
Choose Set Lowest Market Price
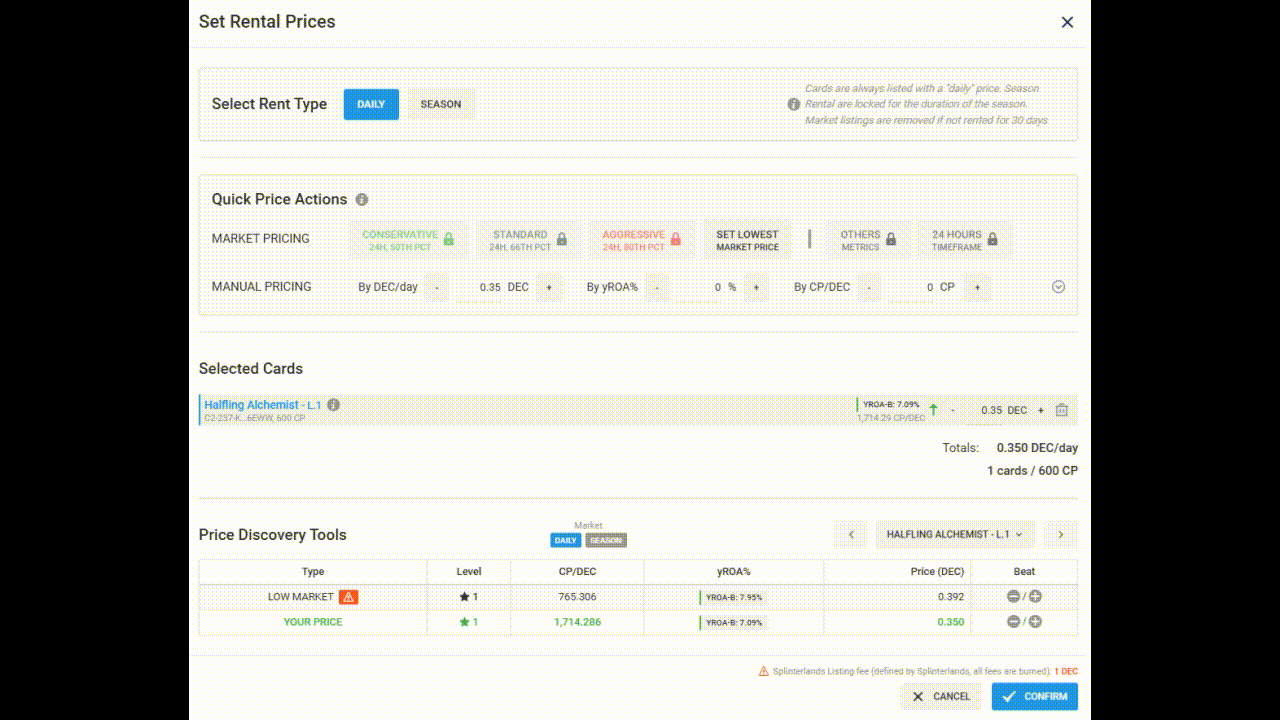click(747, 240)
